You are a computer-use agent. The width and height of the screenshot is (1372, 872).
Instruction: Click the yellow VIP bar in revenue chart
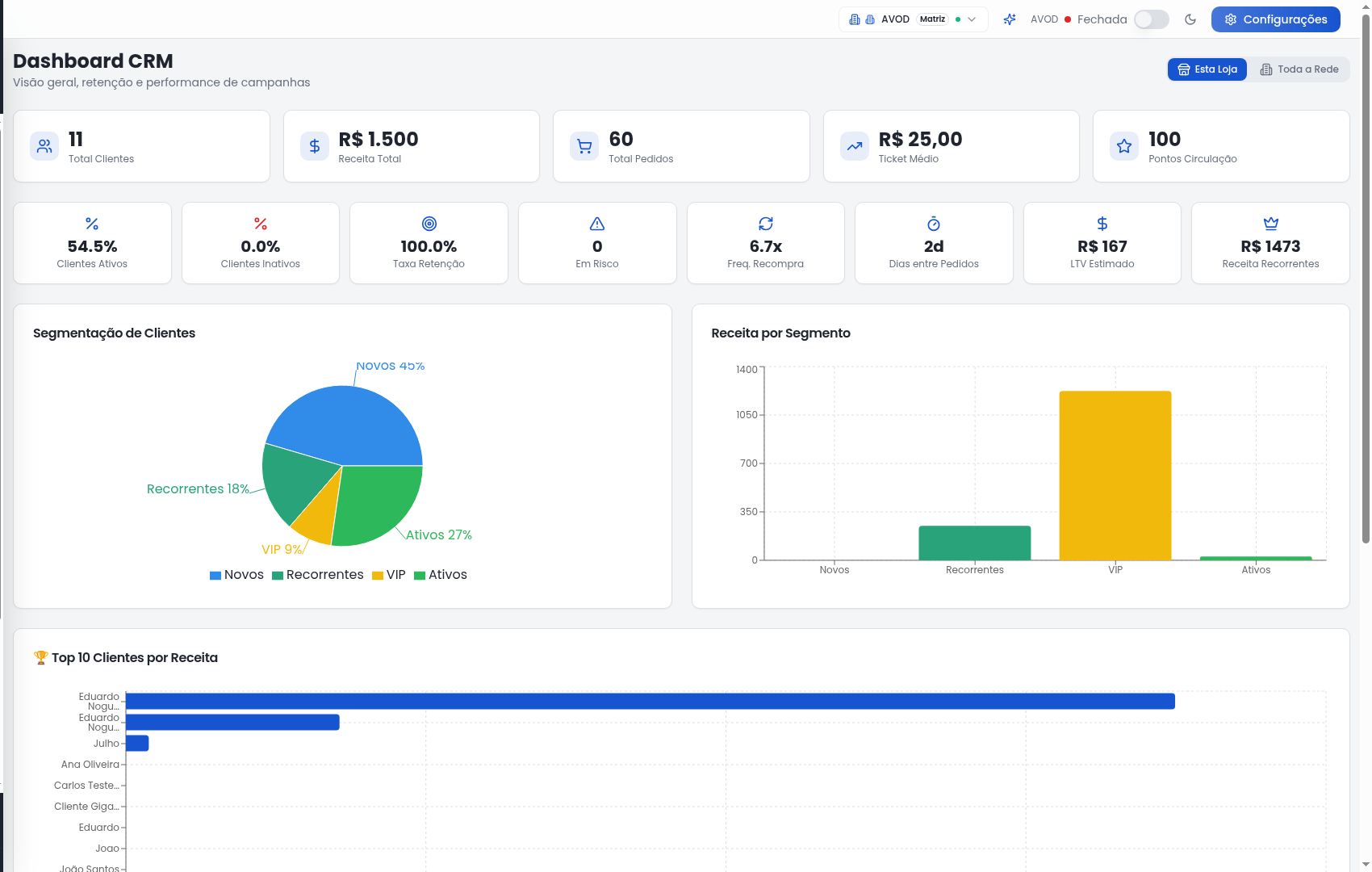coord(1115,476)
